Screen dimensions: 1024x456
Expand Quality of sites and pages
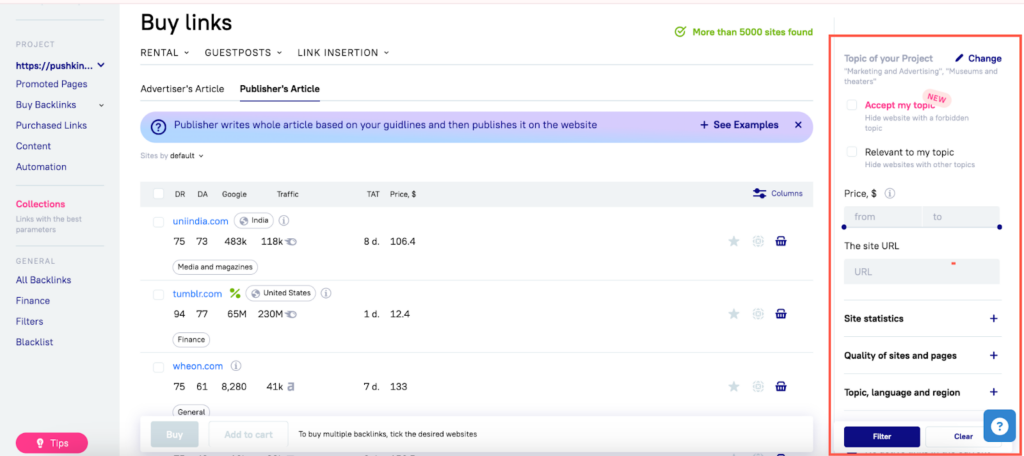coord(993,356)
